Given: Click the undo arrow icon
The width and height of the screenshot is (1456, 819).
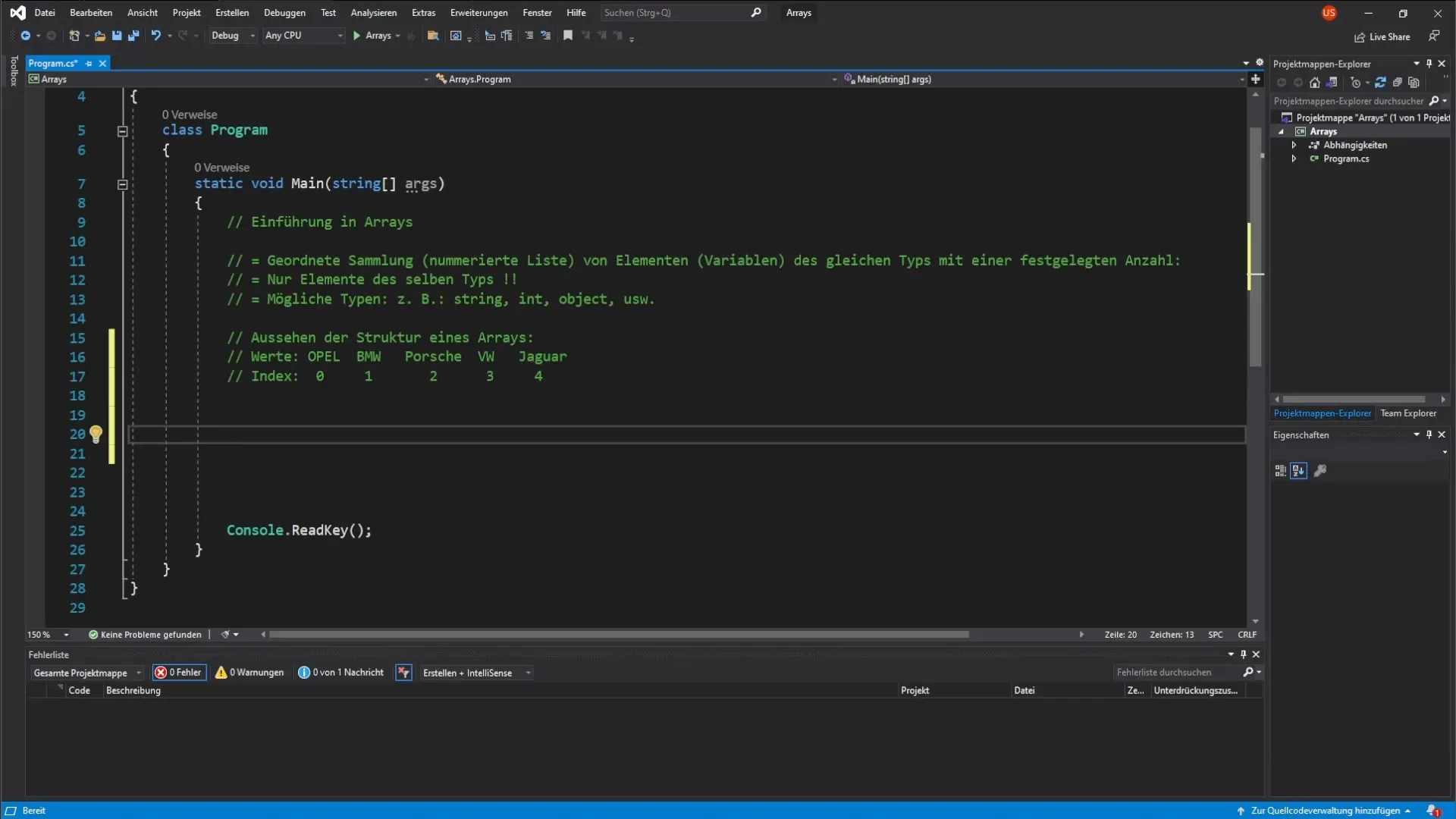Looking at the screenshot, I should point(155,36).
